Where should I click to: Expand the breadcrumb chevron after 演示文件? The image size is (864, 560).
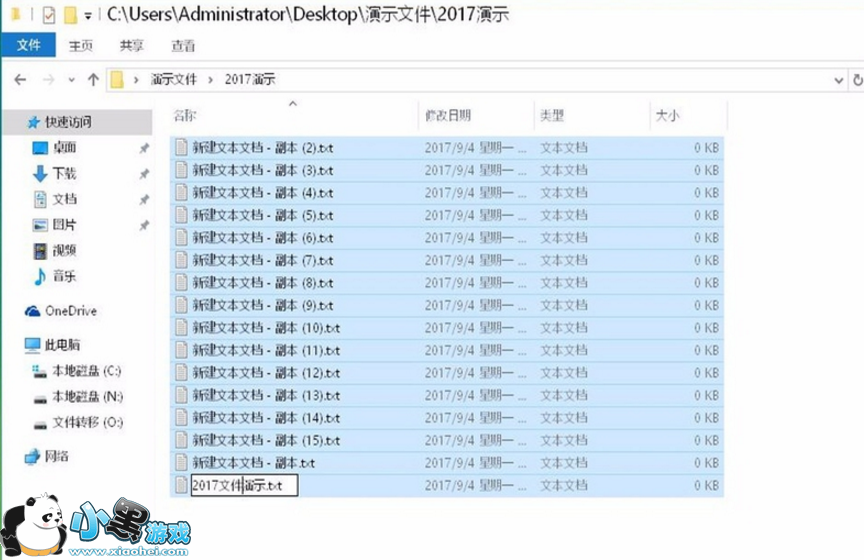(x=210, y=80)
